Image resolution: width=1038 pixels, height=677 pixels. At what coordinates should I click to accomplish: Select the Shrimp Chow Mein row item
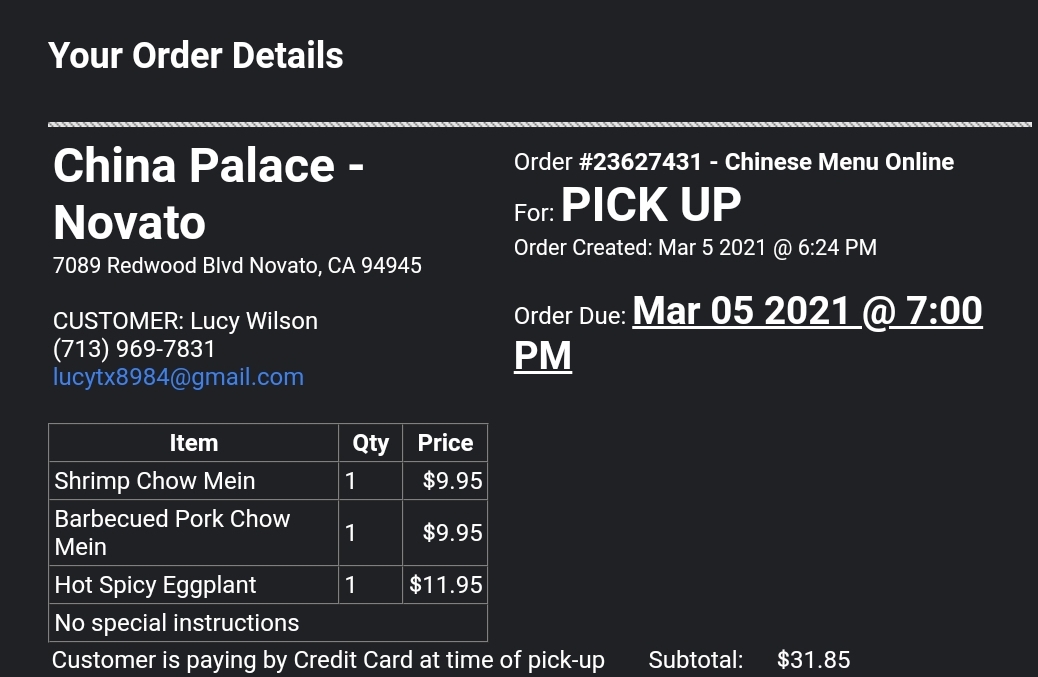155,481
